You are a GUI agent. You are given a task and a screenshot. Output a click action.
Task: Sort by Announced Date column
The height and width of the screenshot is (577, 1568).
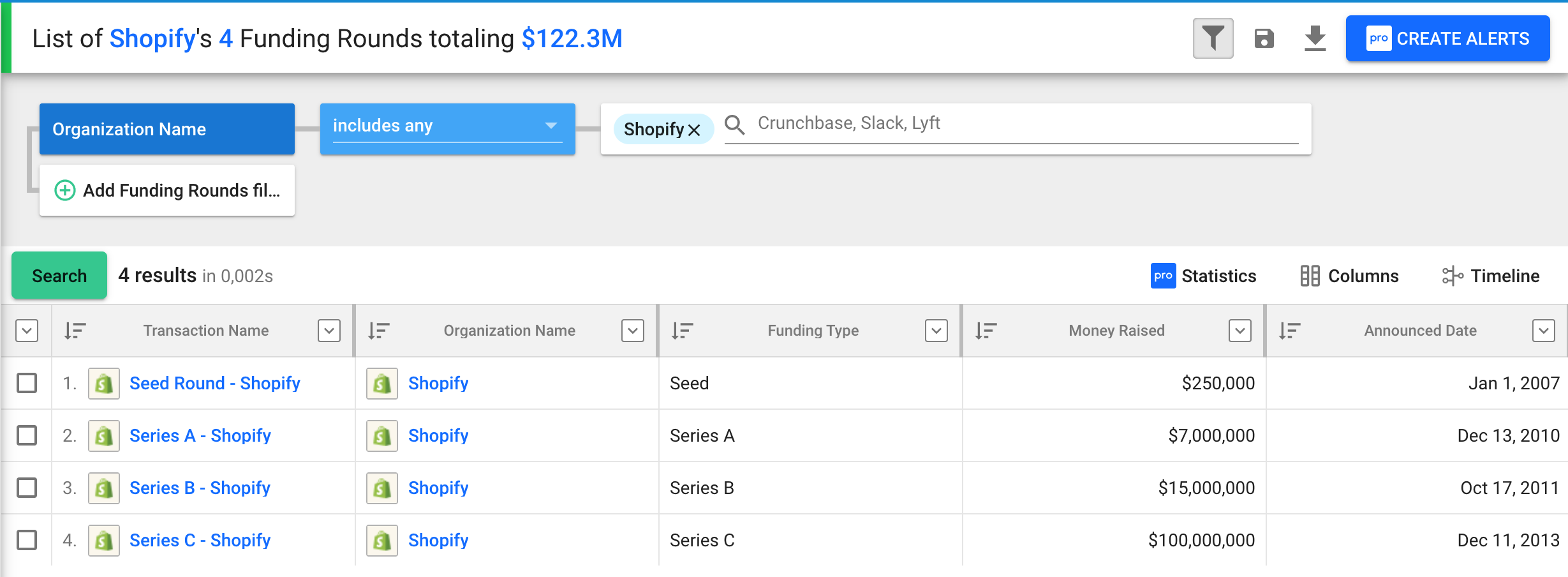(x=1289, y=331)
